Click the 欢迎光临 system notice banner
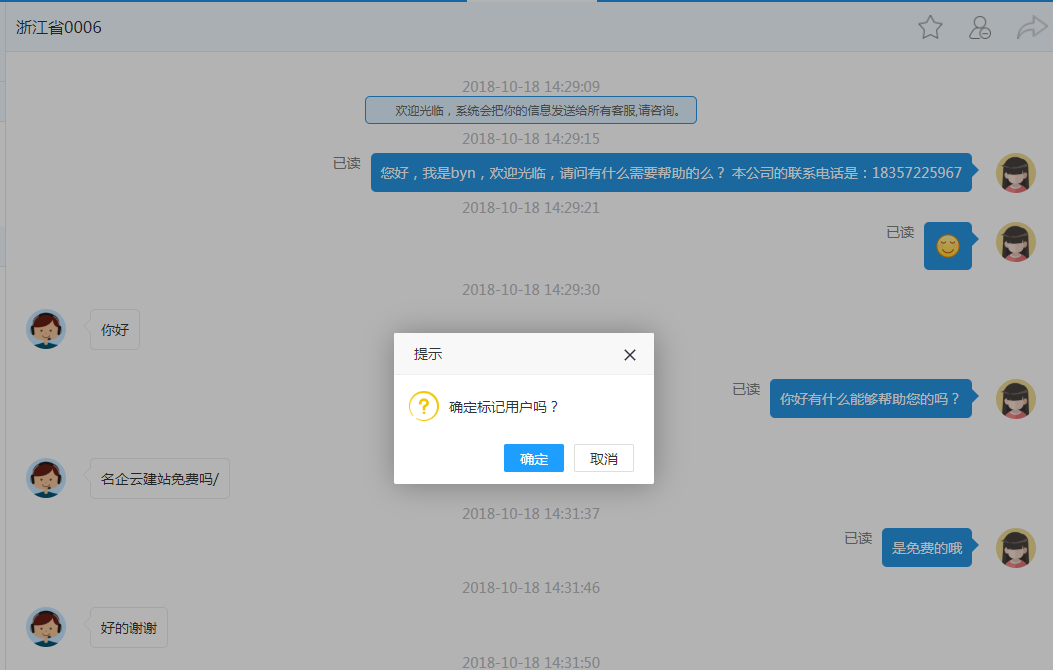 [530, 110]
